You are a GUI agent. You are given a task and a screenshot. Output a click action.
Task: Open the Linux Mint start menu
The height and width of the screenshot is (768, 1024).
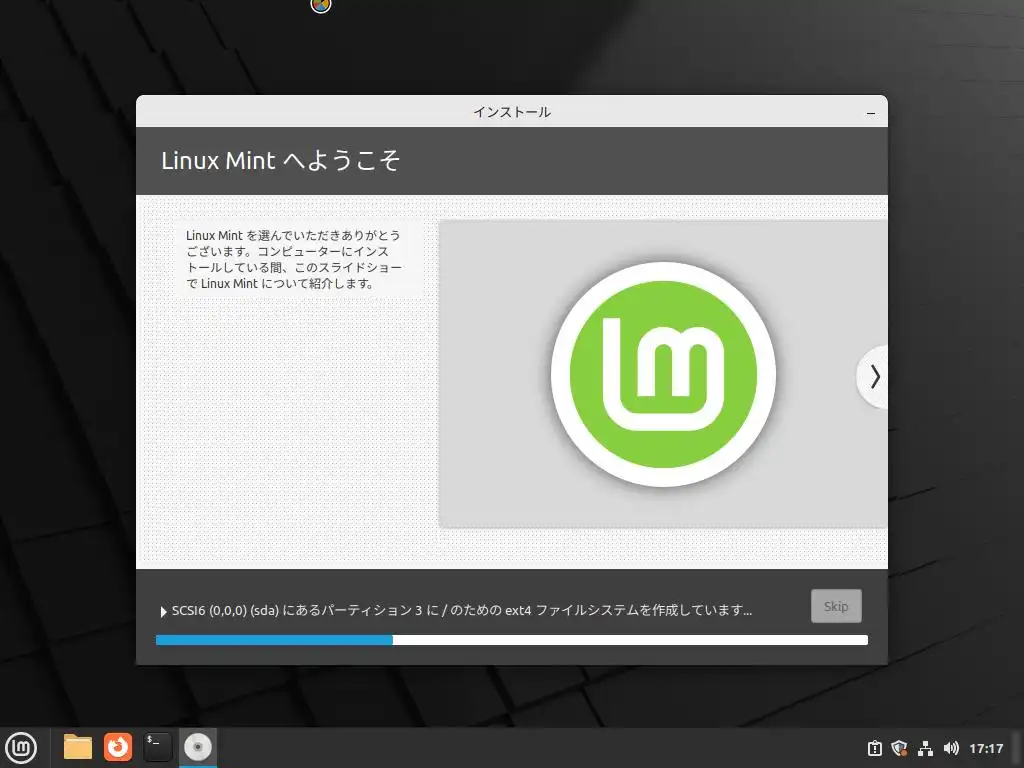tap(21, 748)
